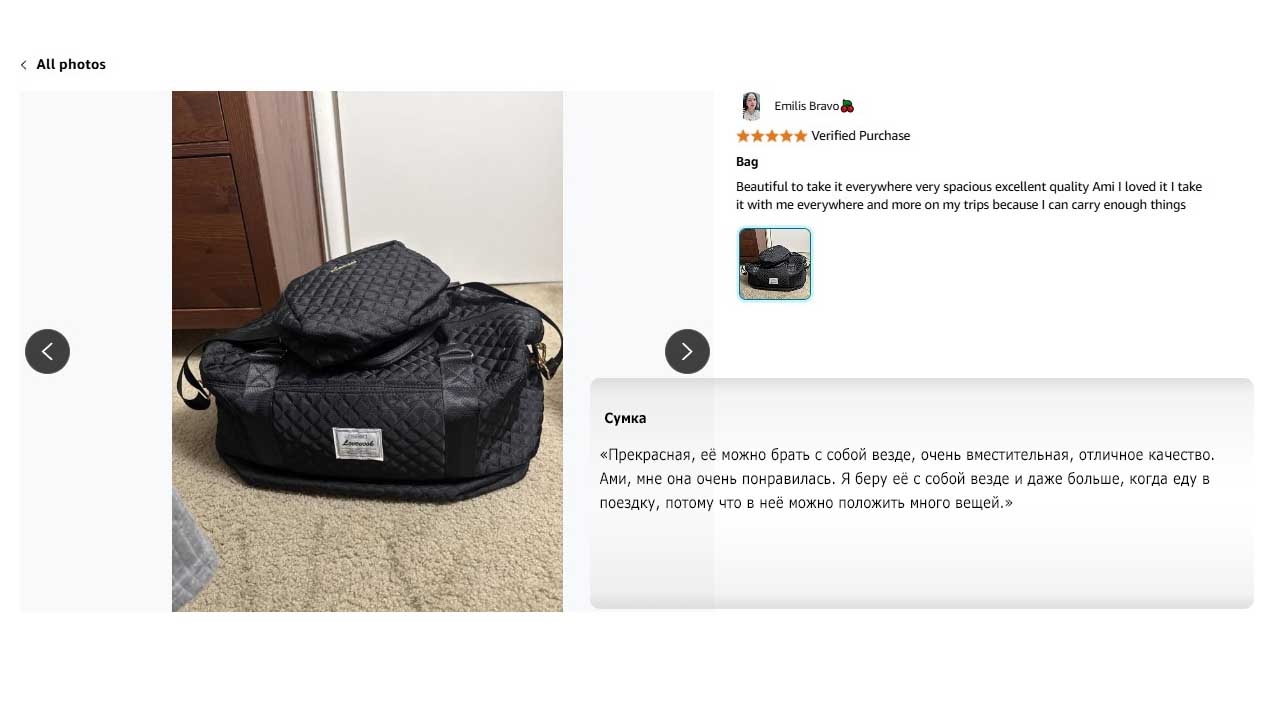1262x710 pixels.
Task: Click the fifth orange rating star
Action: click(x=800, y=136)
